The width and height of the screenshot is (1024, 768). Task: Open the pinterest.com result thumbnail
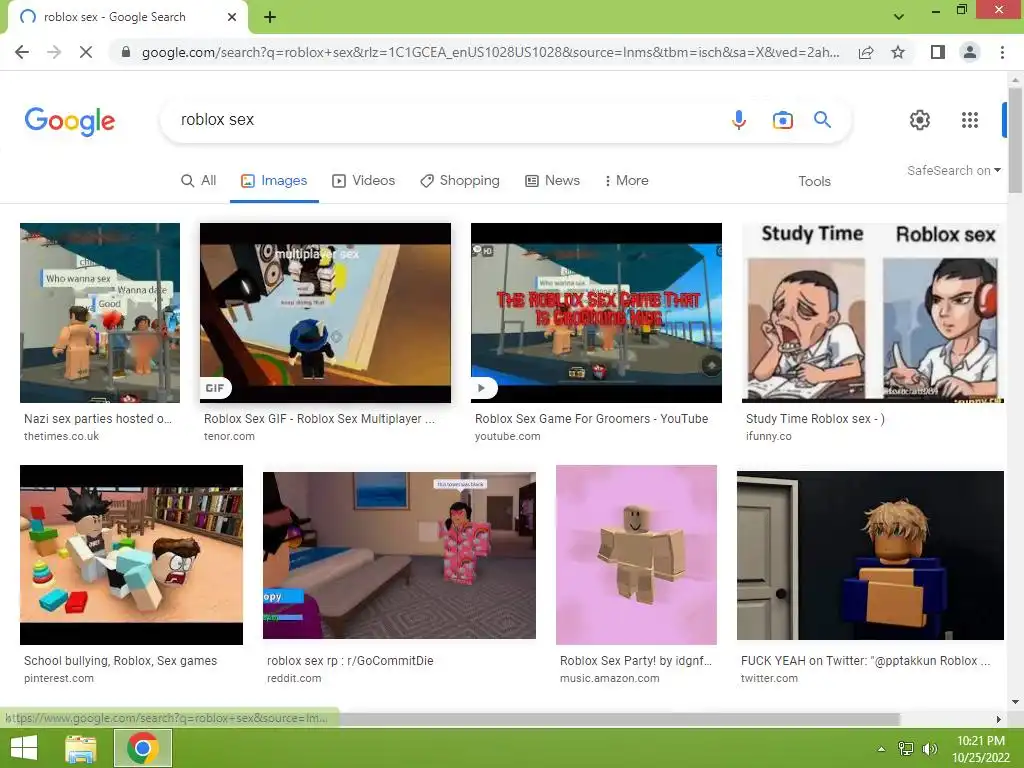131,555
